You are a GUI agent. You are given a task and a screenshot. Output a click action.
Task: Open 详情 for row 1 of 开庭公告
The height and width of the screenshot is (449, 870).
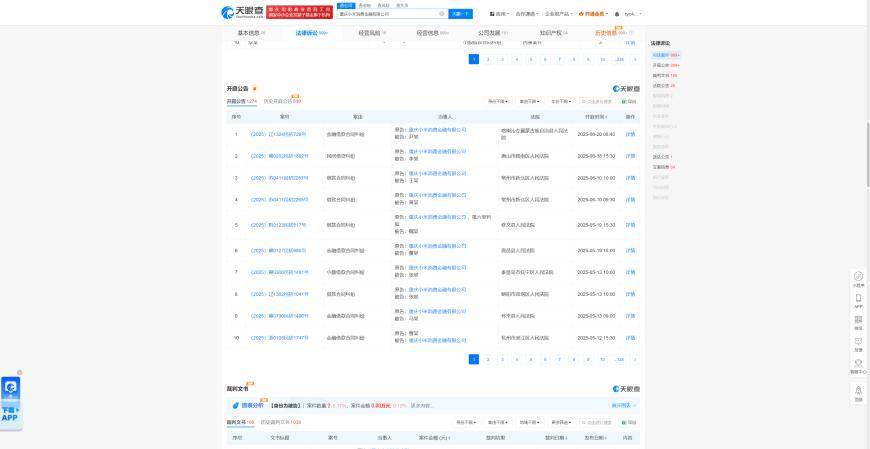pos(630,134)
